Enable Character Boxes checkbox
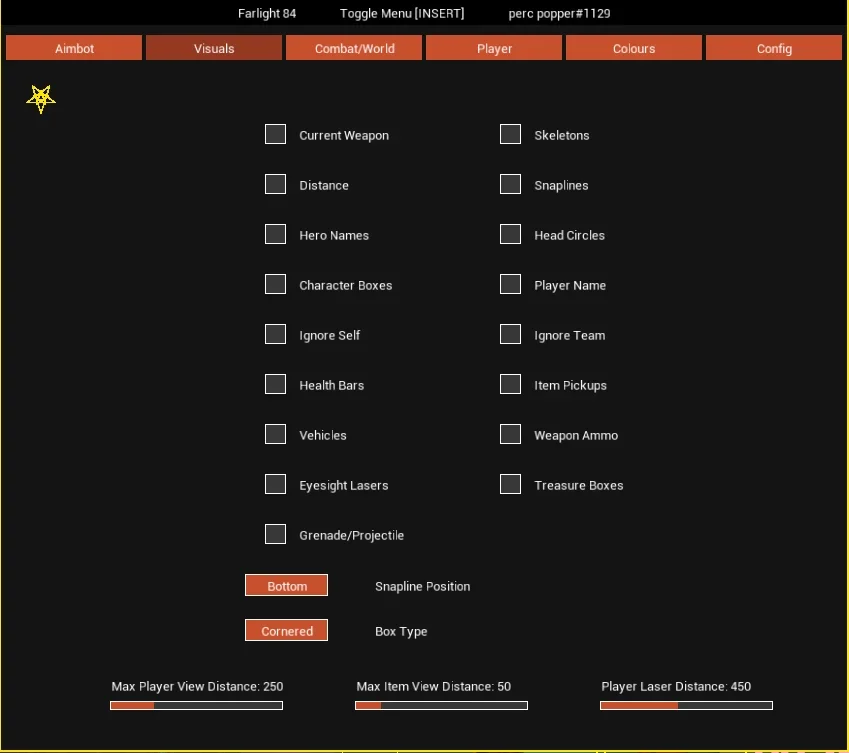 point(276,284)
